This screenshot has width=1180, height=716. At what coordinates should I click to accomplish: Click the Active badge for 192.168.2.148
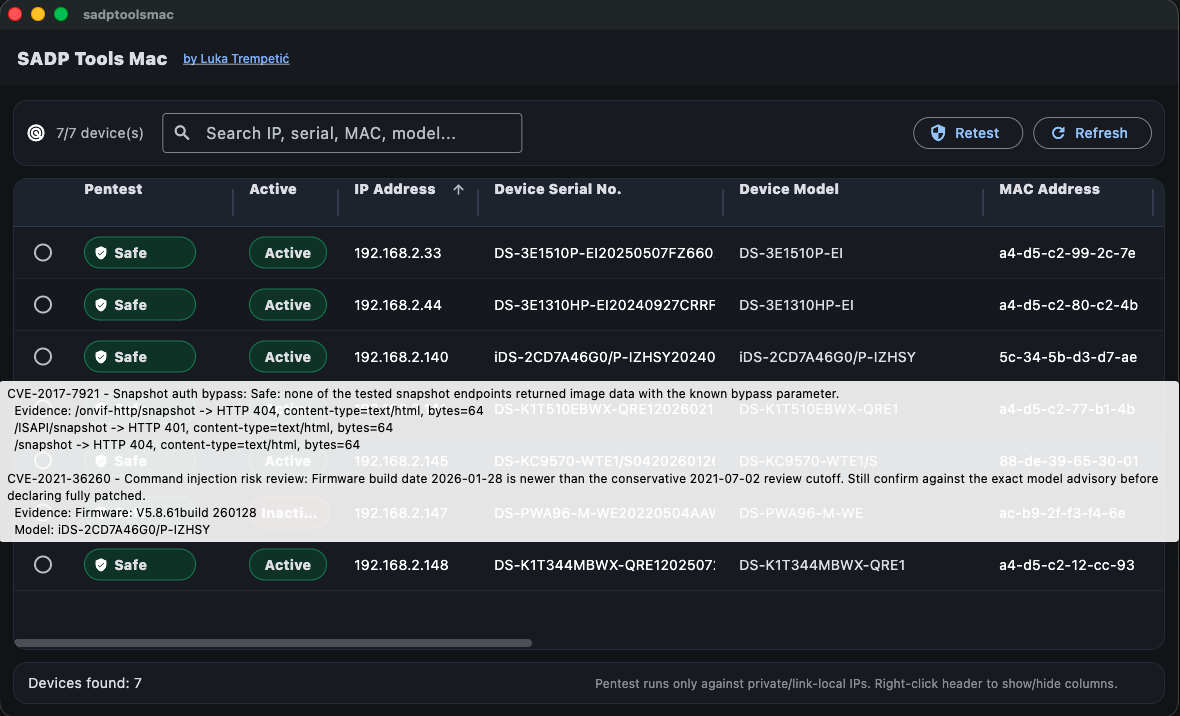(287, 565)
